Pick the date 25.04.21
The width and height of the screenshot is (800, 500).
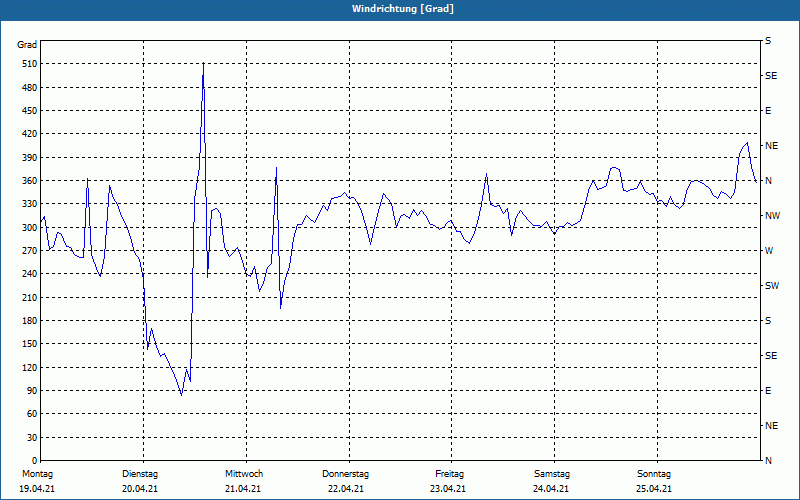tap(654, 489)
